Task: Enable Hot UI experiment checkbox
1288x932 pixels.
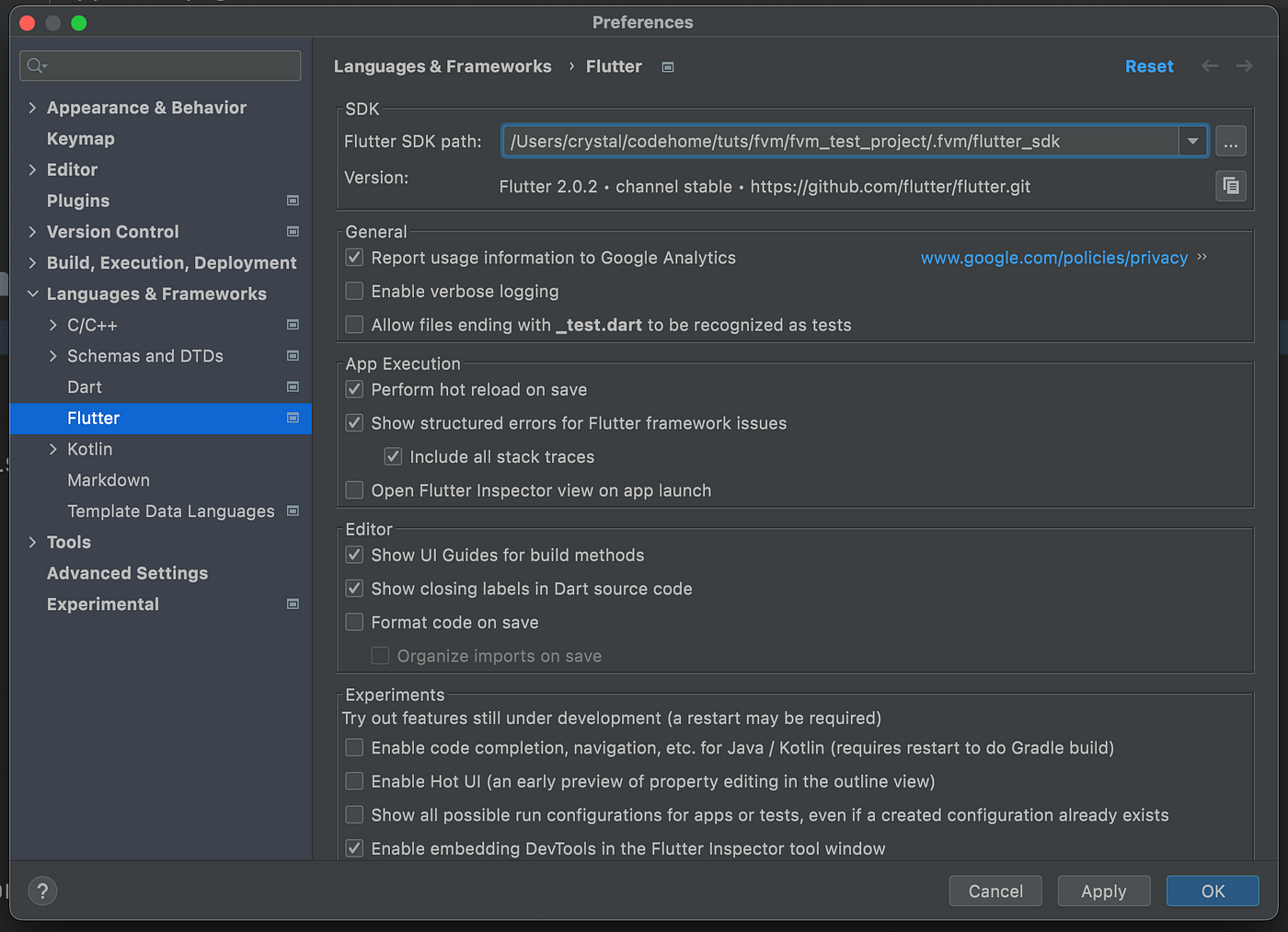Action: coord(354,782)
